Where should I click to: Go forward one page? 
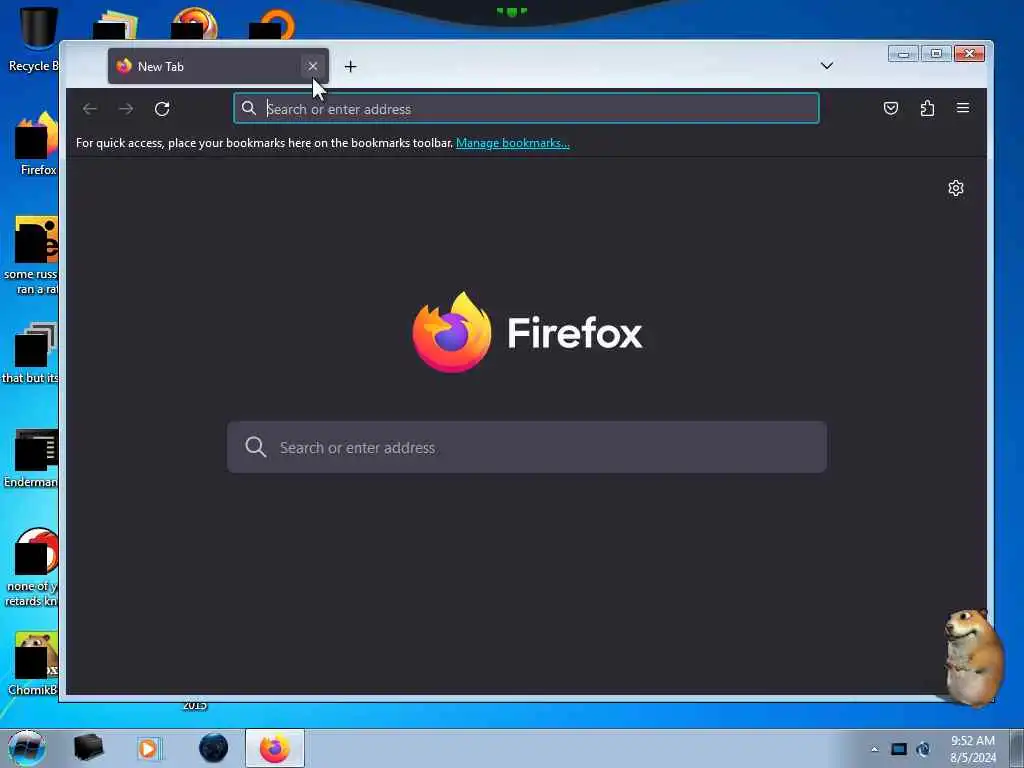[126, 109]
